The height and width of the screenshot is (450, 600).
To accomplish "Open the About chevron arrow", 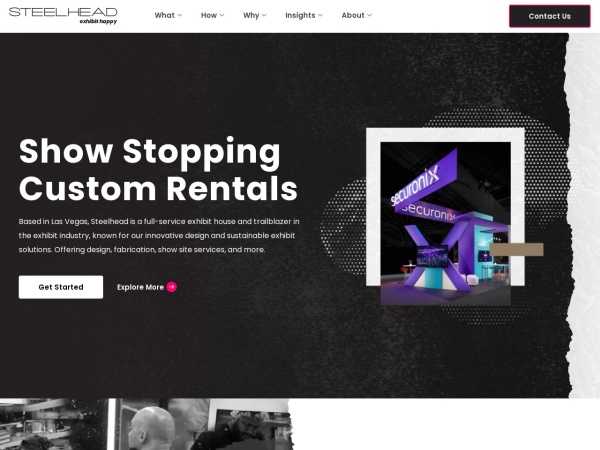I will pyautogui.click(x=369, y=15).
